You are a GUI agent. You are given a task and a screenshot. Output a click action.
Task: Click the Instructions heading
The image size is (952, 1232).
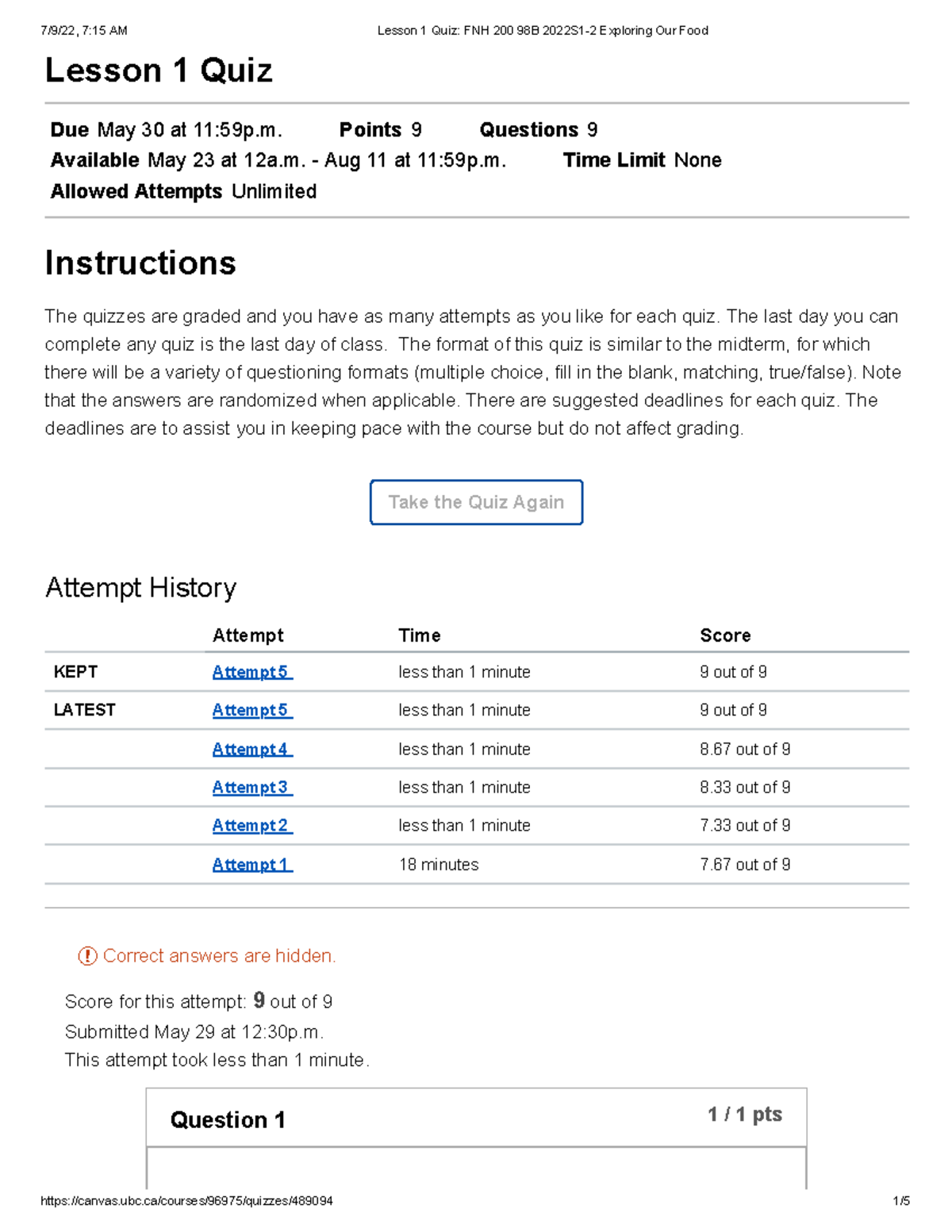point(140,263)
